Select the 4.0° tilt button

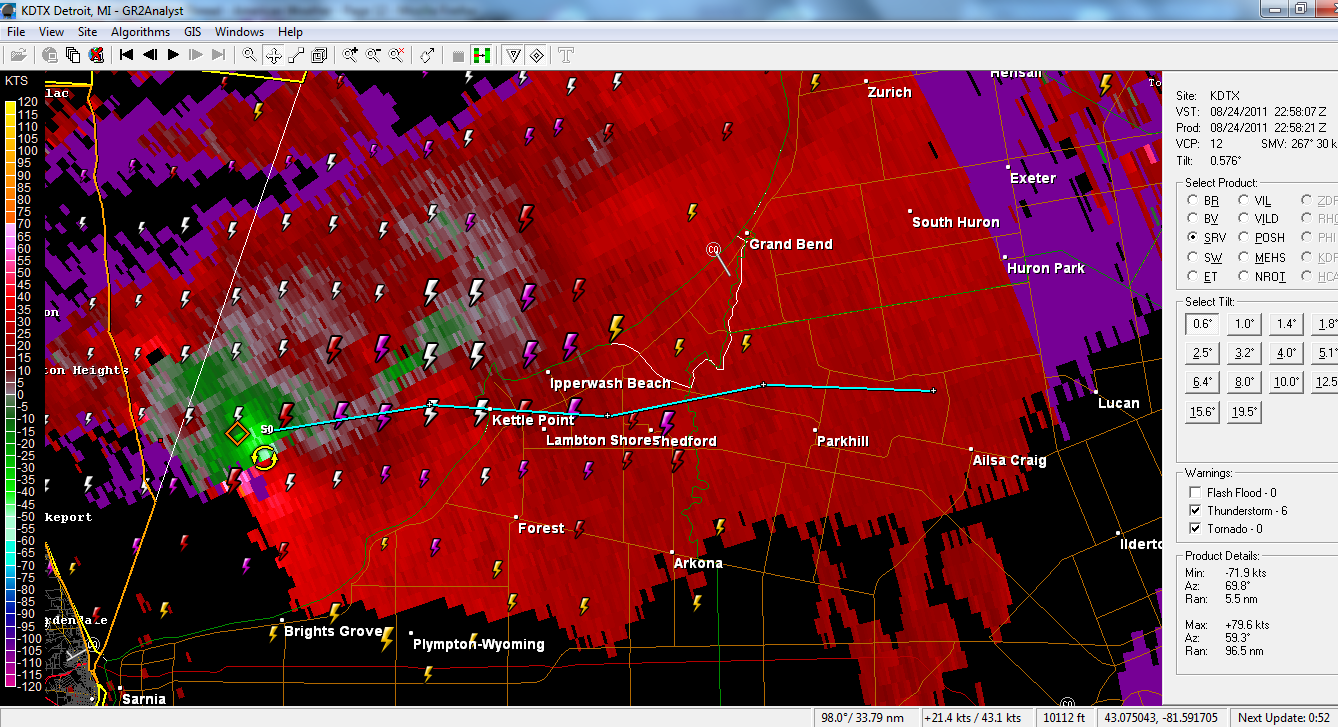coord(1287,352)
